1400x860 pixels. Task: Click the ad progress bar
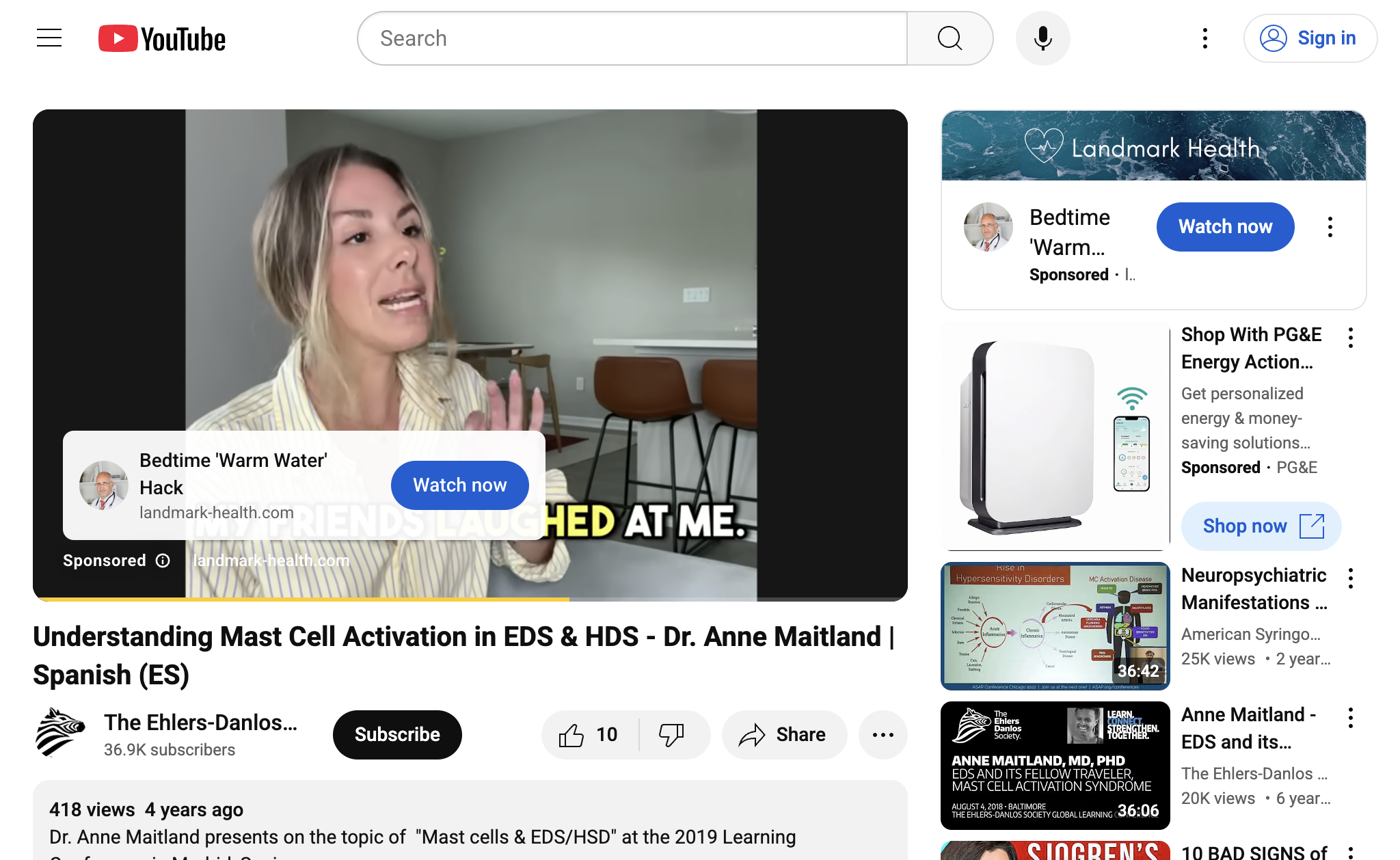tap(470, 599)
